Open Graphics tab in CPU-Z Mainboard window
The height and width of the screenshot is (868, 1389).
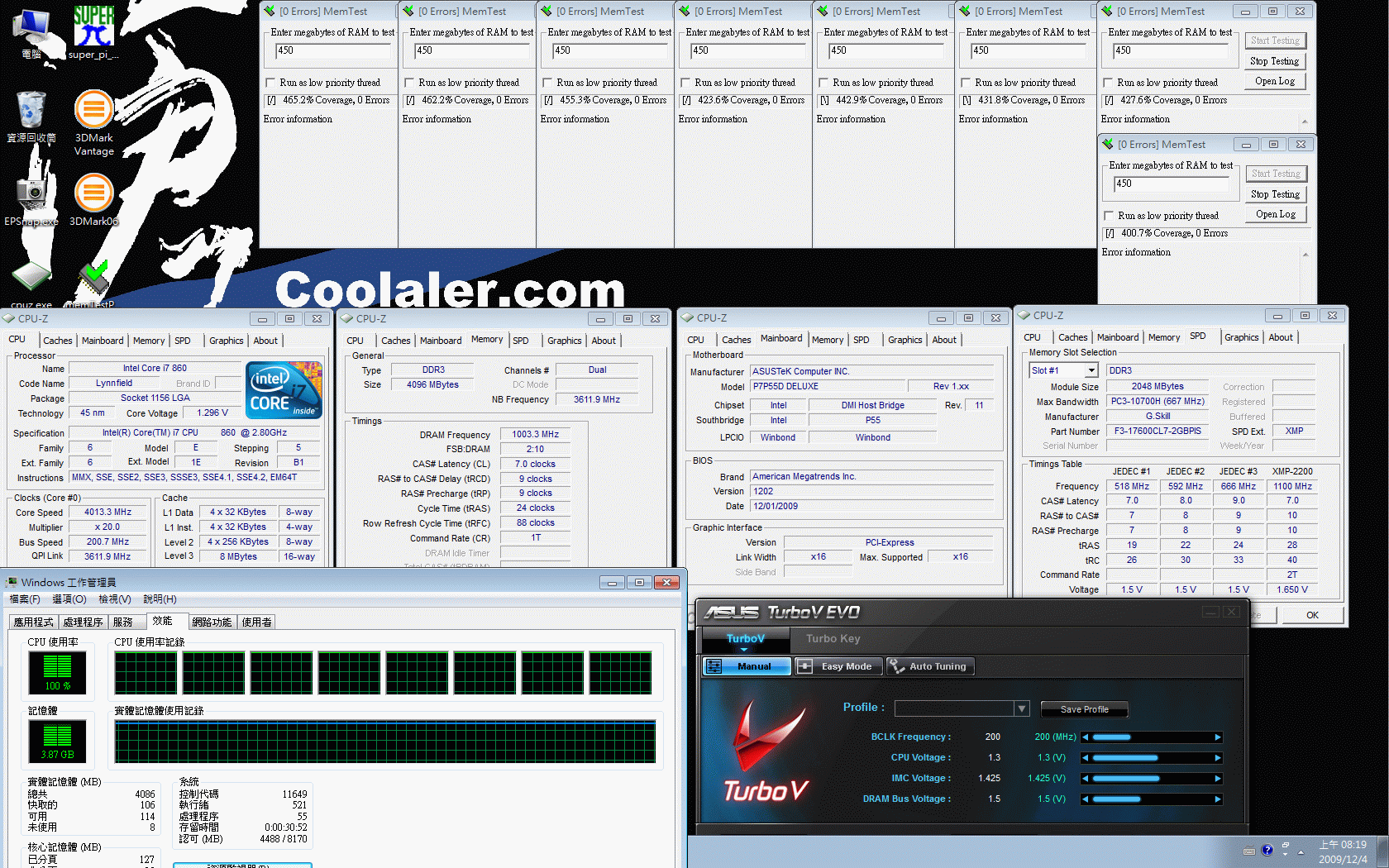(905, 340)
